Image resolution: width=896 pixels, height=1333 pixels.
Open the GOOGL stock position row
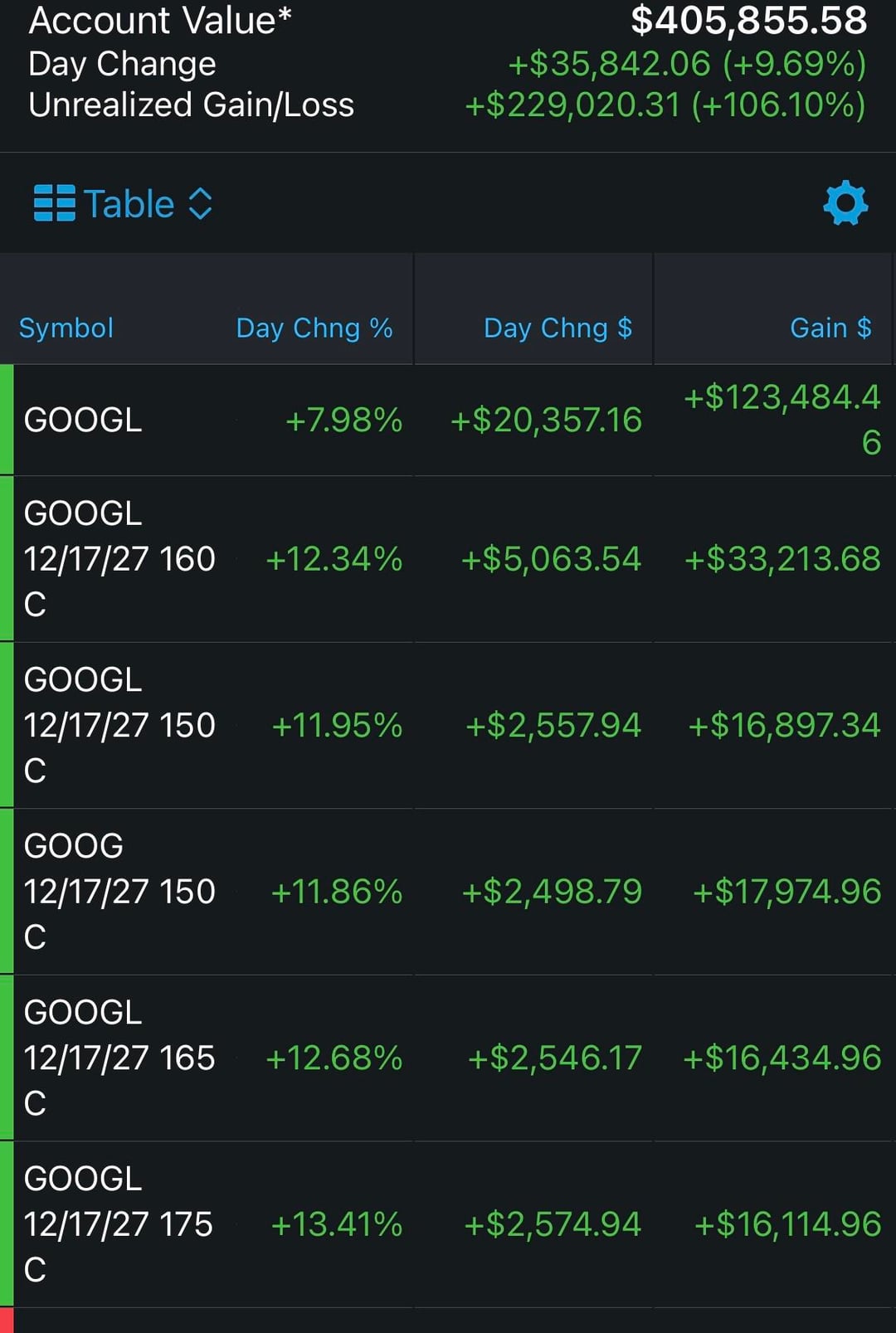click(83, 420)
